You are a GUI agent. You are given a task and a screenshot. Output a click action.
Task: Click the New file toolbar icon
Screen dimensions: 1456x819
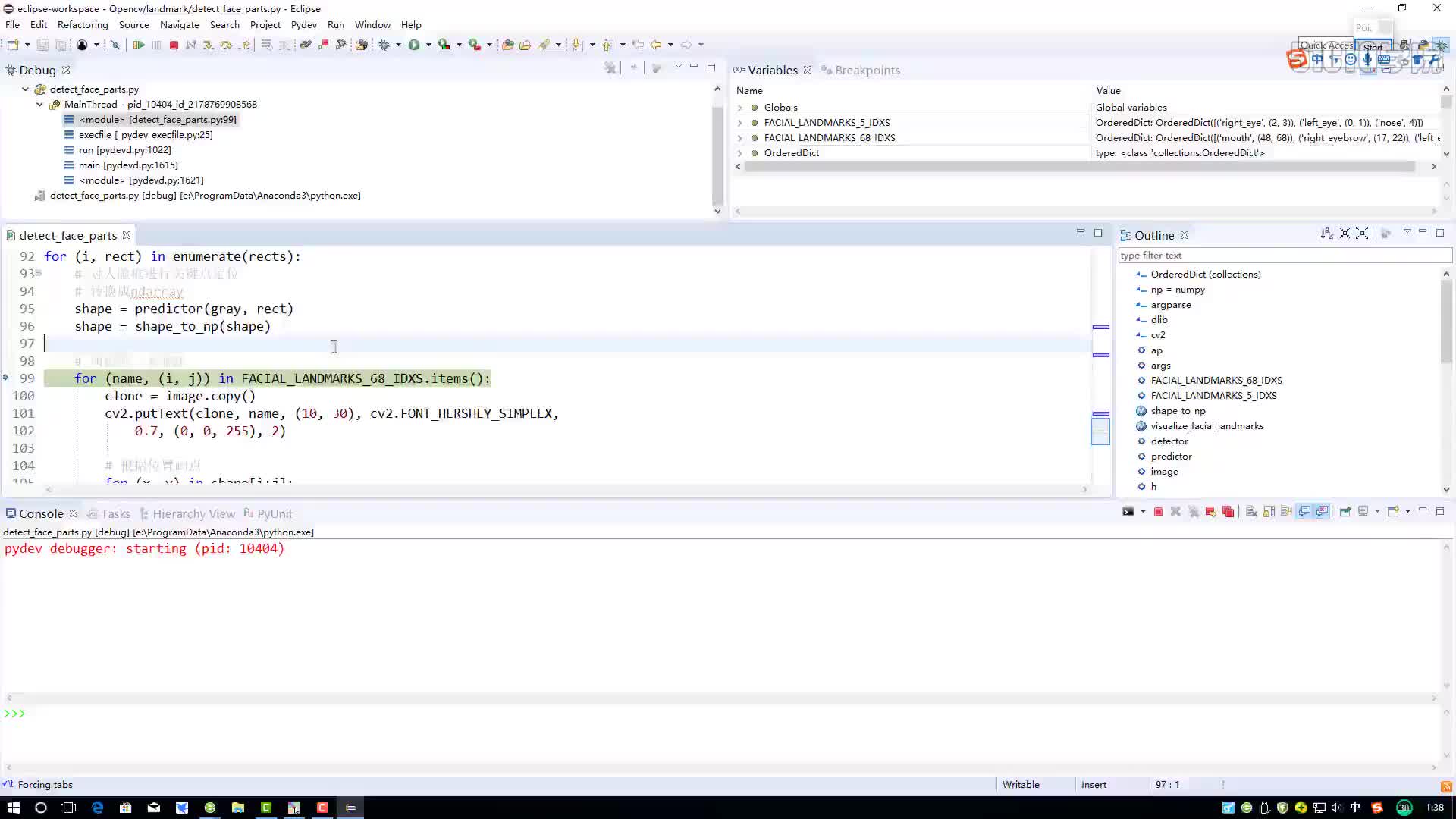point(13,45)
